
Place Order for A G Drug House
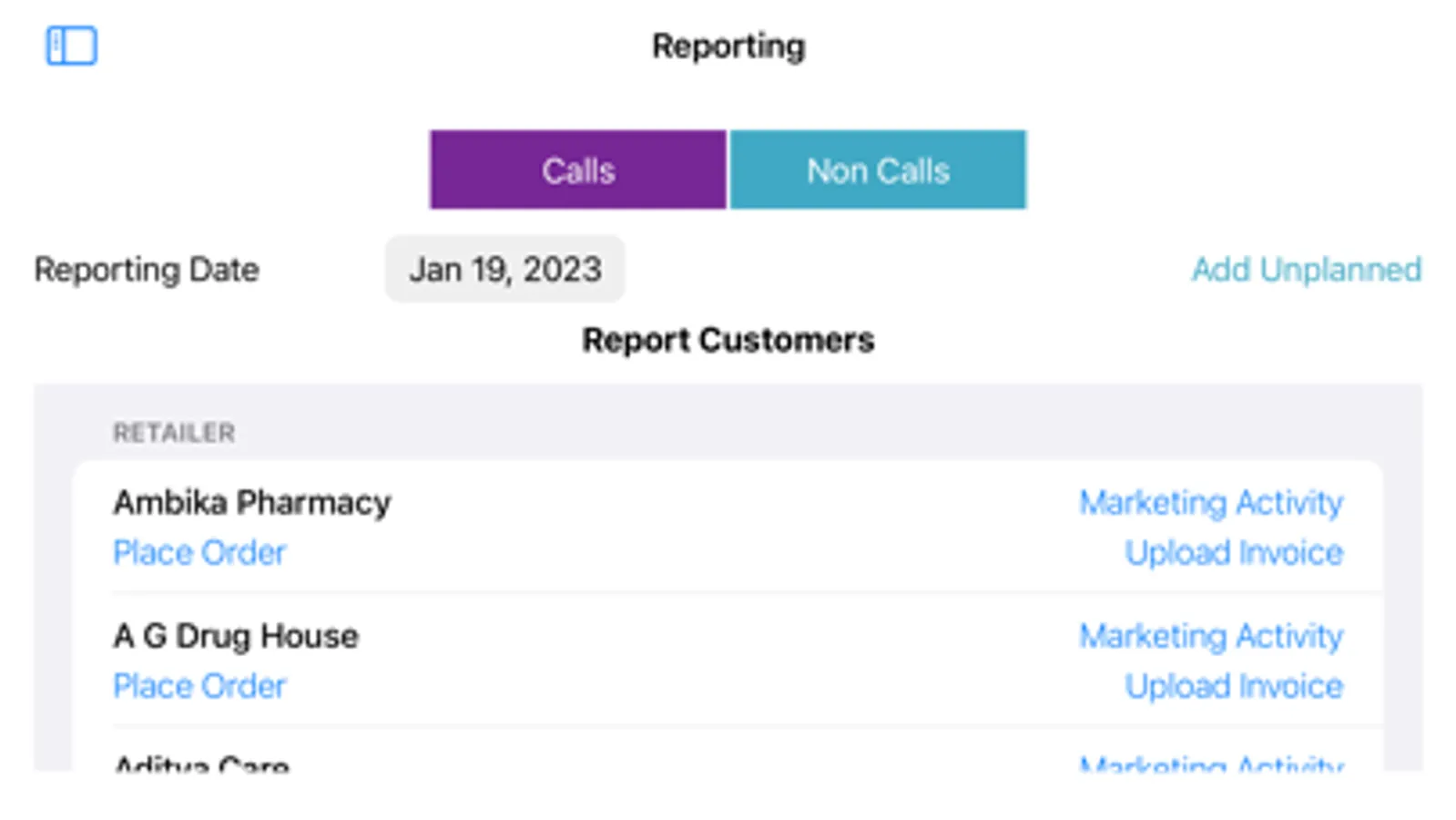tap(199, 686)
